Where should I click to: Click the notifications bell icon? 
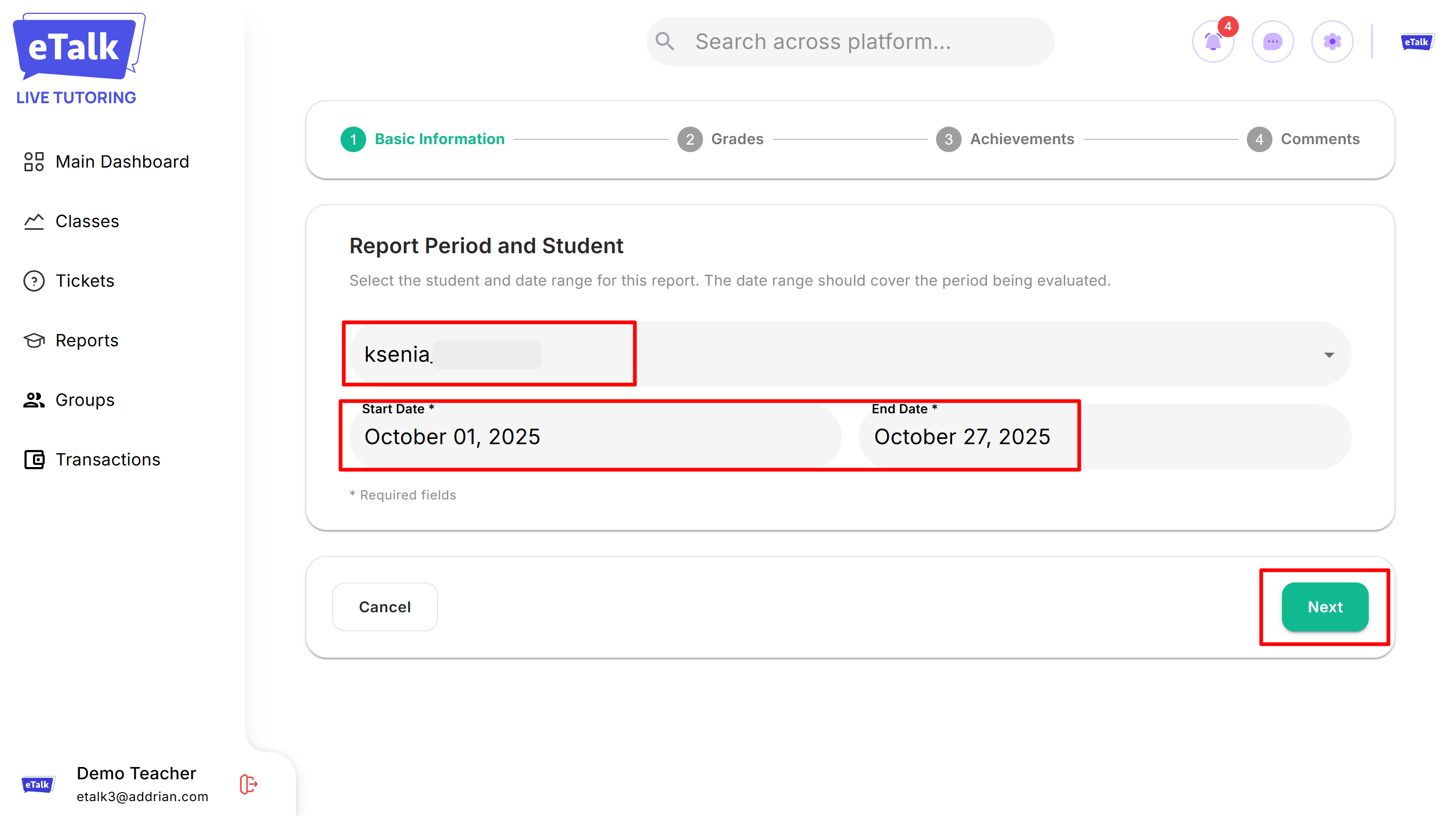pos(1212,42)
